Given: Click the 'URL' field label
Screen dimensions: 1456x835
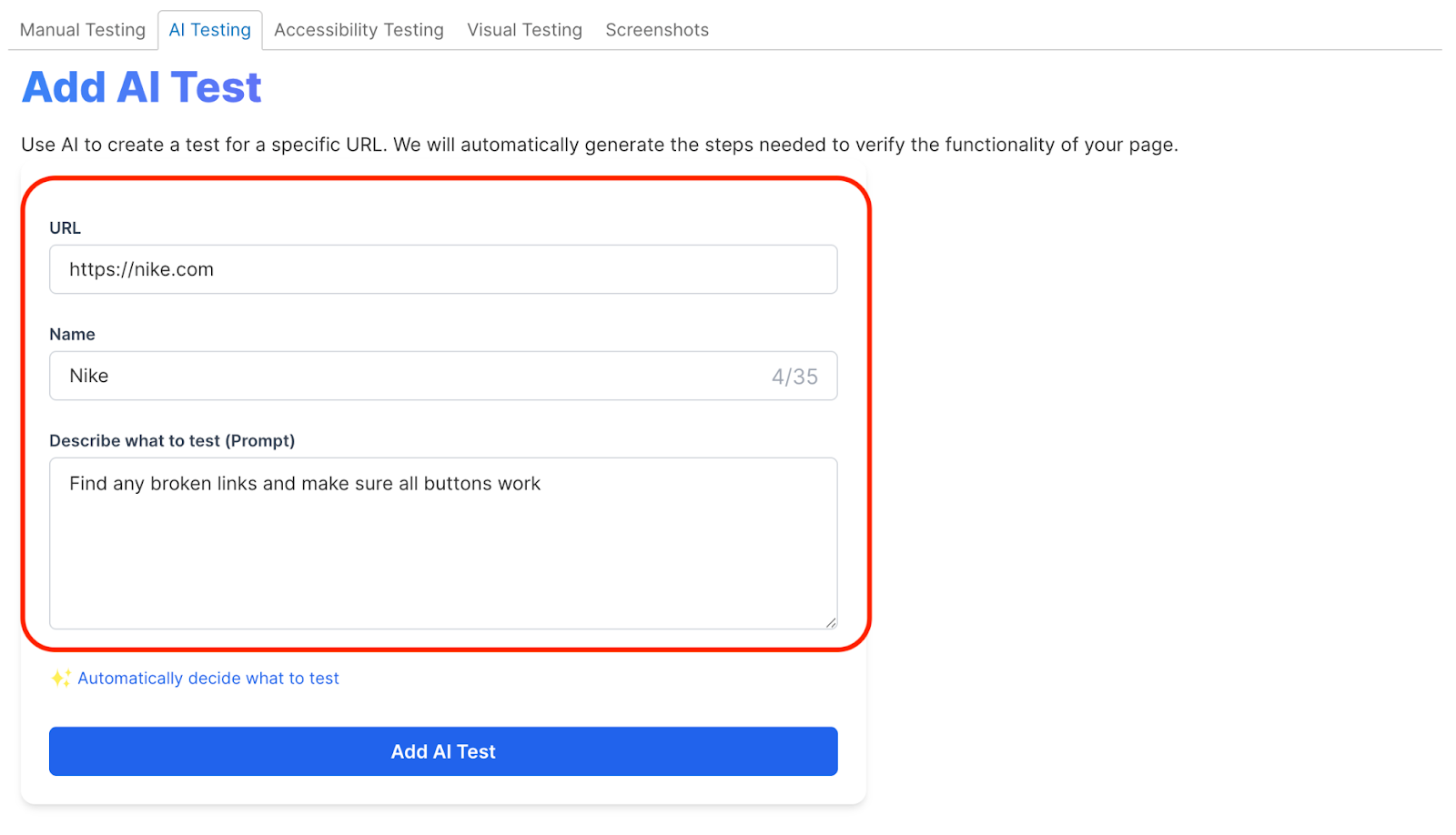Looking at the screenshot, I should click(x=65, y=228).
